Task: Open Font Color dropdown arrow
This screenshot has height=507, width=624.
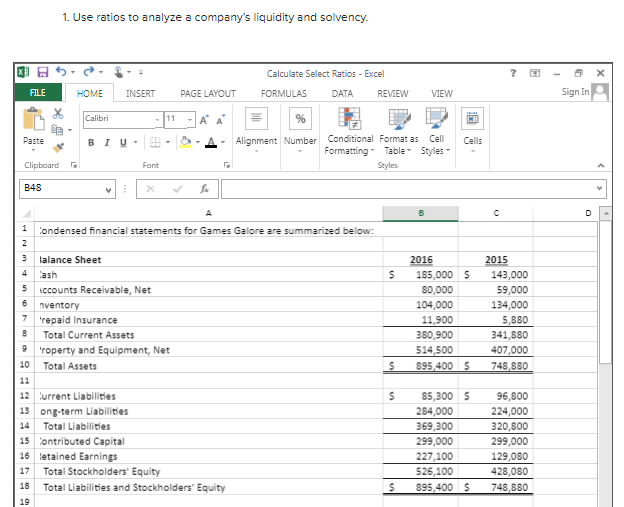Action: click(x=223, y=142)
